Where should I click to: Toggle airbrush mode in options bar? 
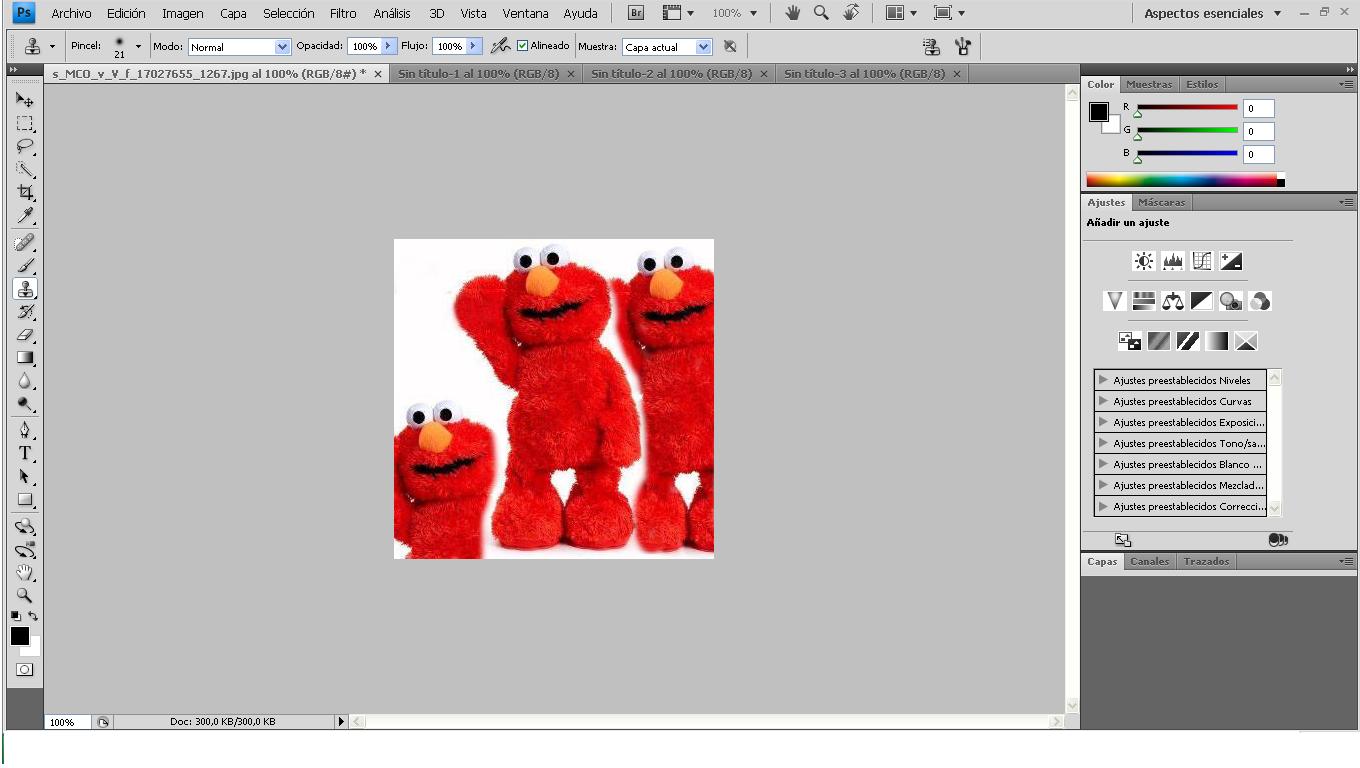(x=500, y=46)
